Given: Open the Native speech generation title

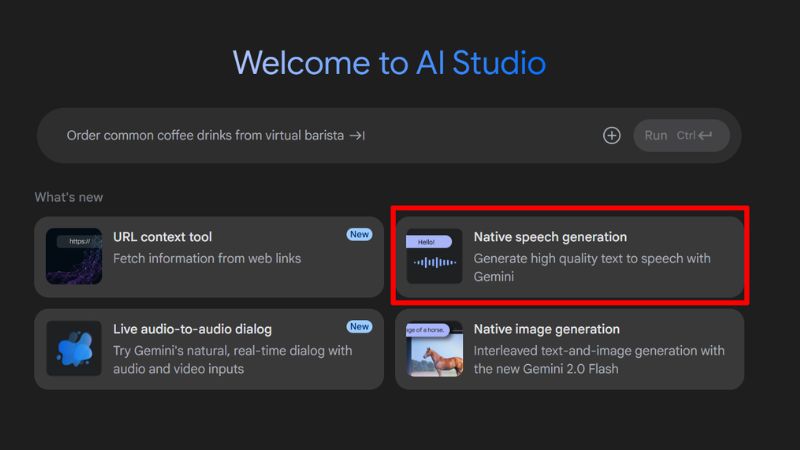Looking at the screenshot, I should click(x=550, y=237).
